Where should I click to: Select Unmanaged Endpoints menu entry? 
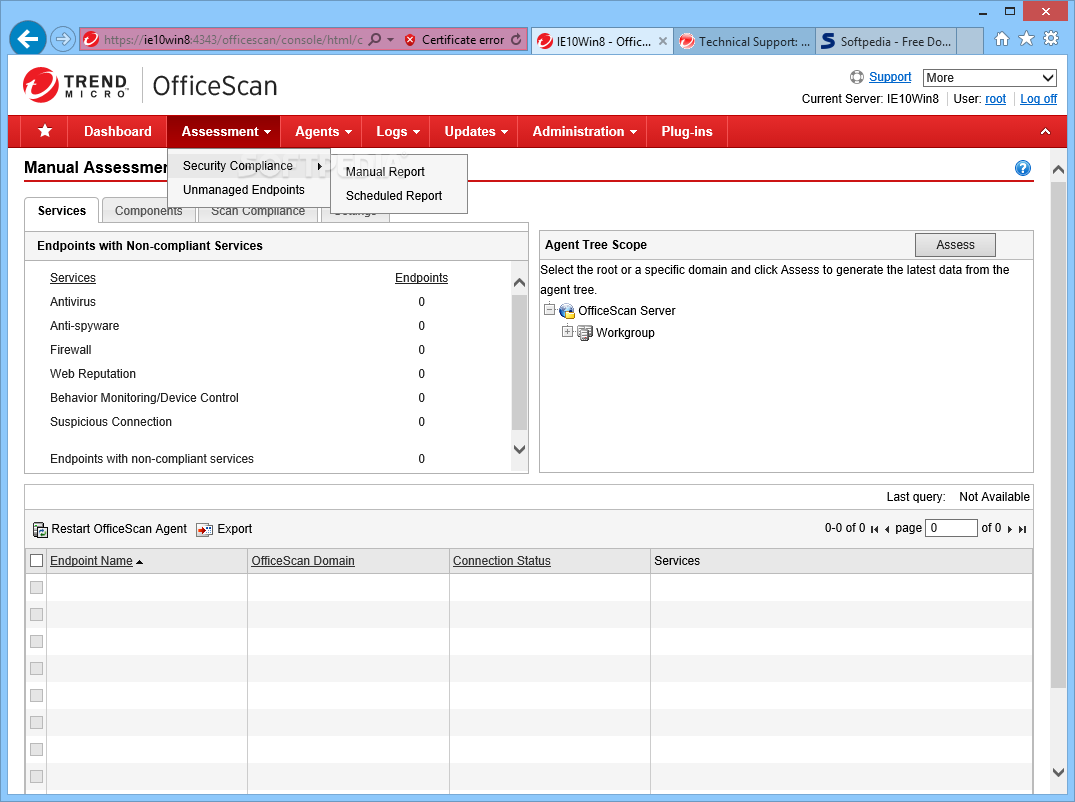[249, 190]
